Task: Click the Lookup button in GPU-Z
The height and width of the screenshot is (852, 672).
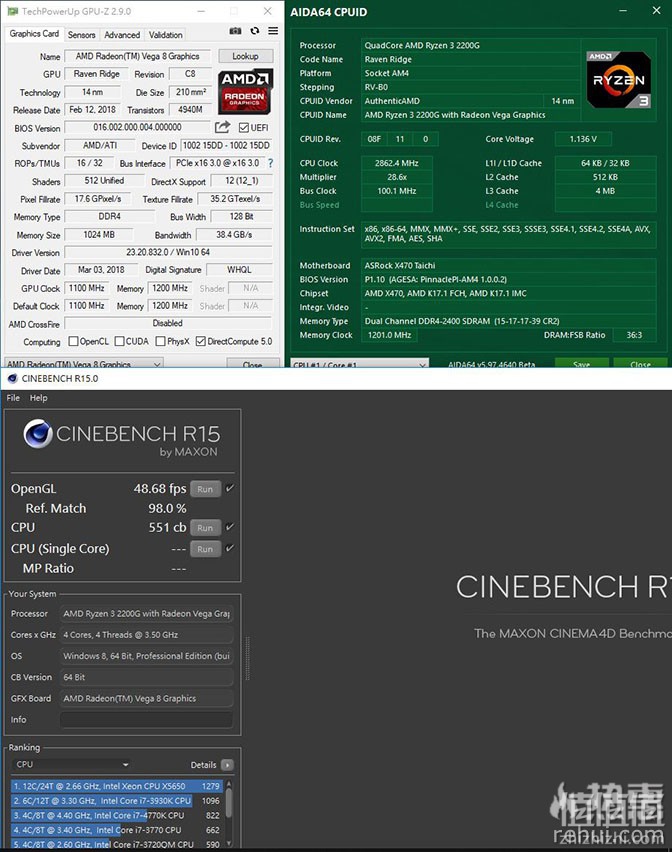Action: [x=246, y=56]
